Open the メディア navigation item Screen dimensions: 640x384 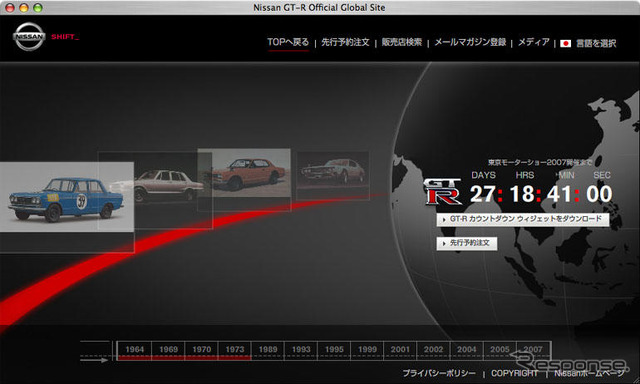(534, 42)
